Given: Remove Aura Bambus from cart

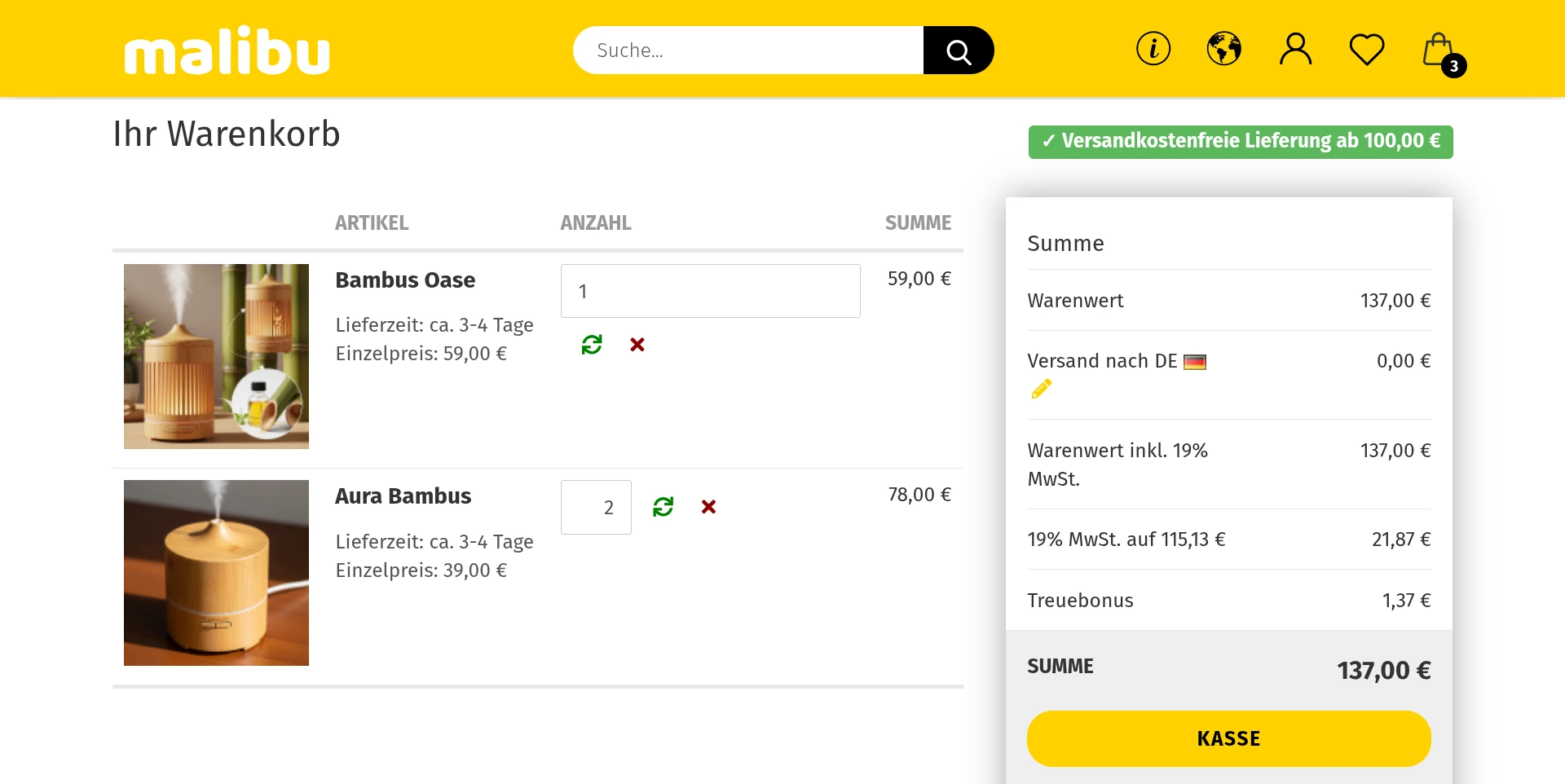Looking at the screenshot, I should pyautogui.click(x=709, y=507).
